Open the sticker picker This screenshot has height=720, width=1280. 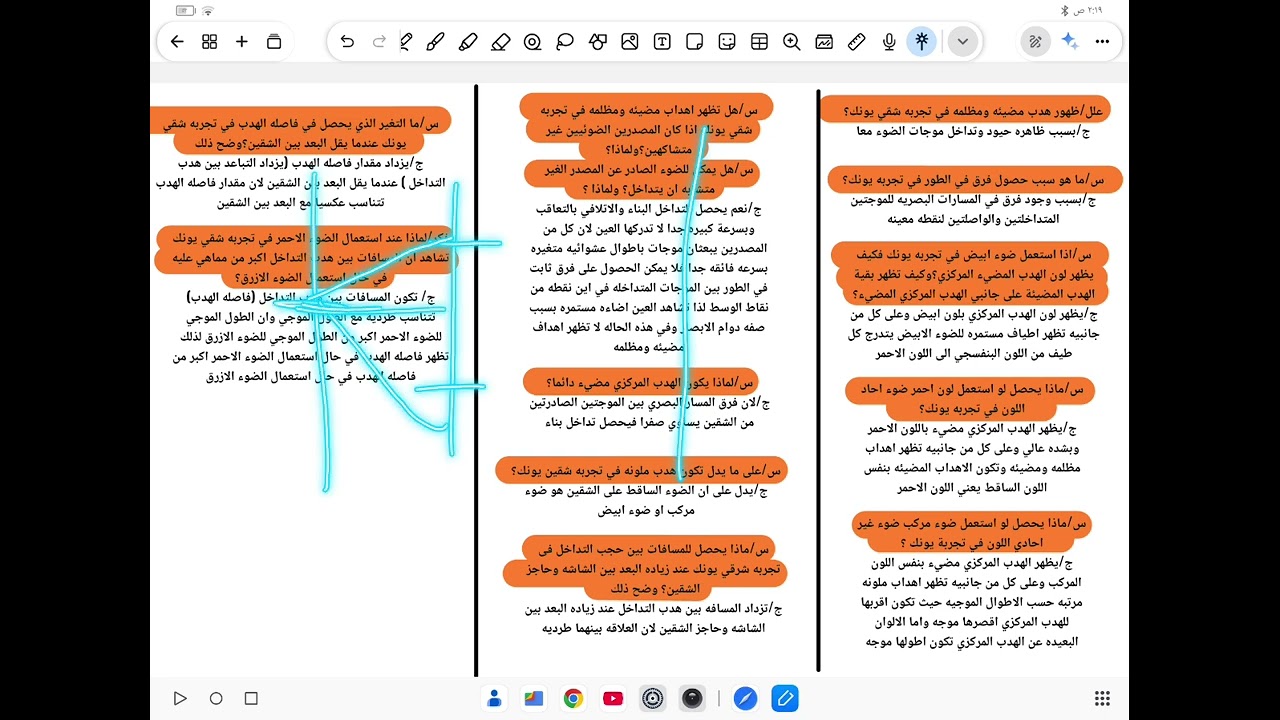727,42
